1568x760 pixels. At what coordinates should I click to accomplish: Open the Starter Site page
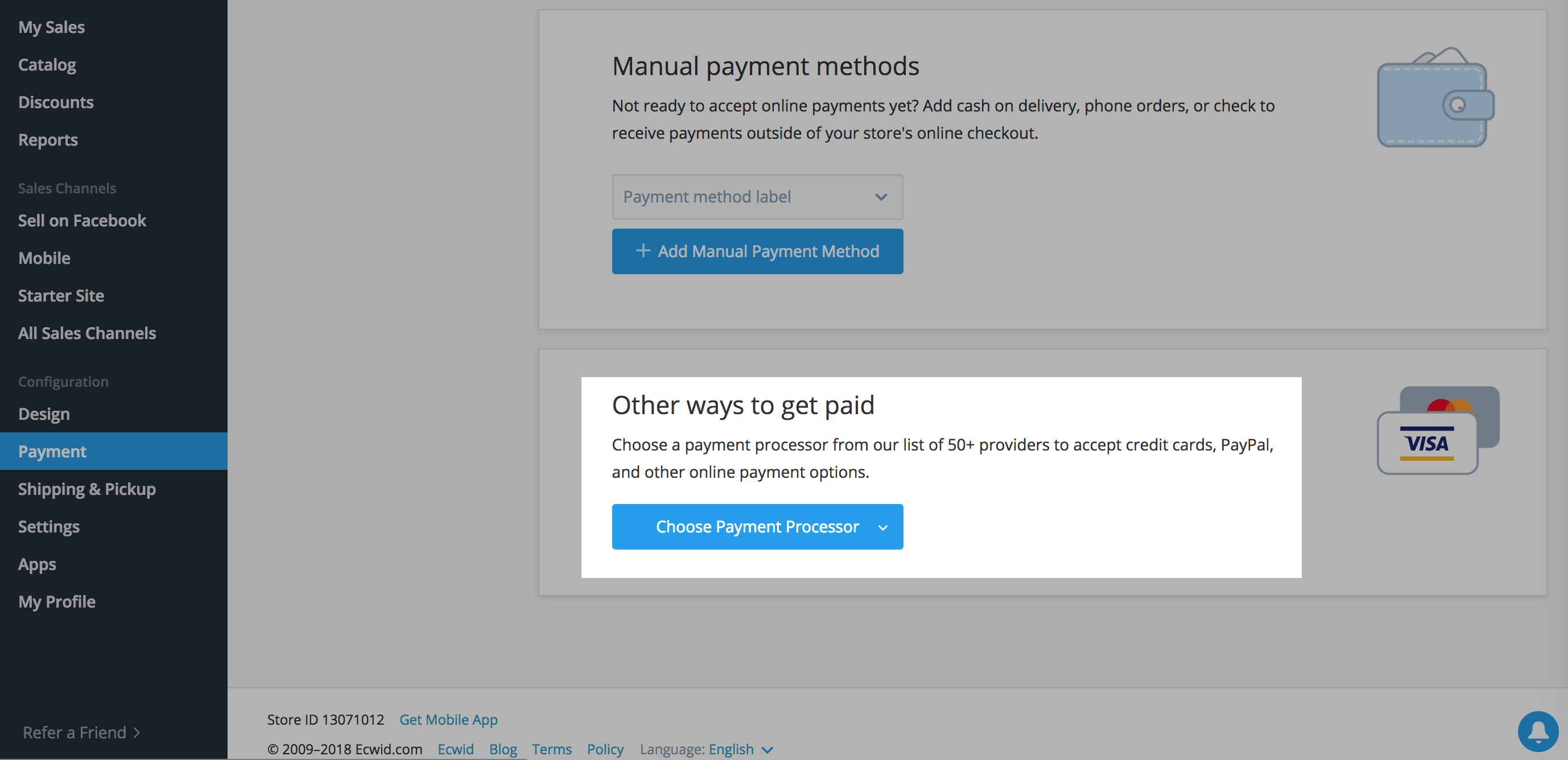coord(61,296)
